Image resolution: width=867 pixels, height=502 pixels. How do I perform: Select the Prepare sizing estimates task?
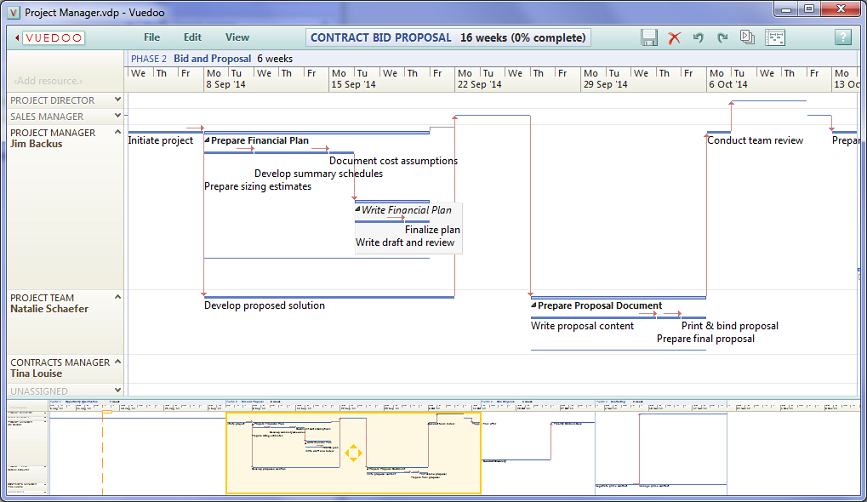258,187
